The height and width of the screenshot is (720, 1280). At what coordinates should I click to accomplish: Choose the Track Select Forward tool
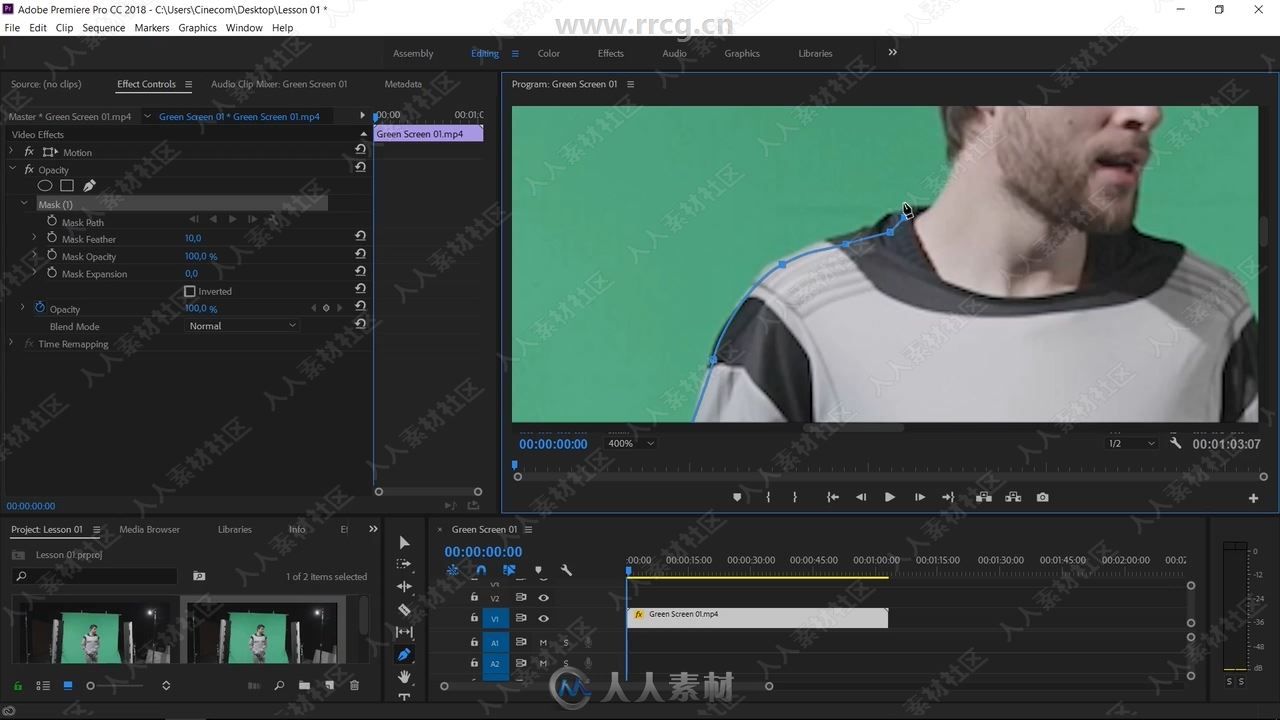pyautogui.click(x=404, y=564)
